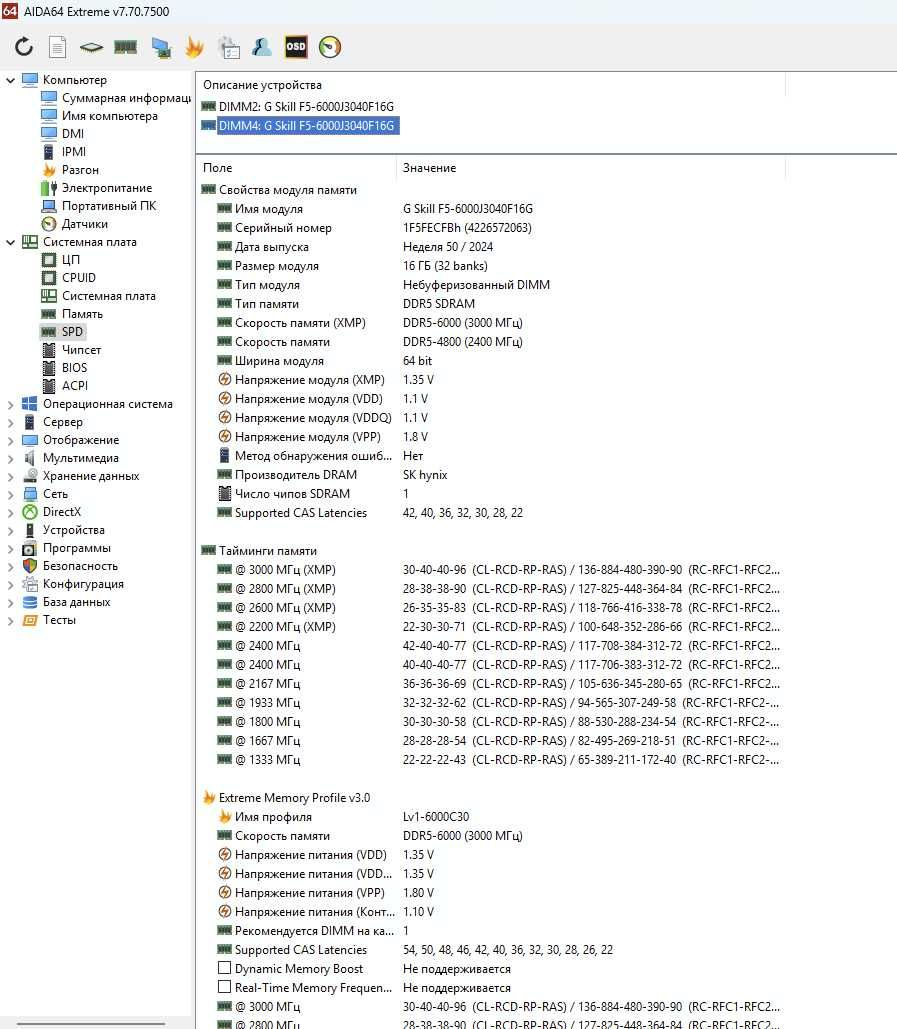The width and height of the screenshot is (897, 1029).
Task: Select the Имя профиля row
Action: [492, 816]
